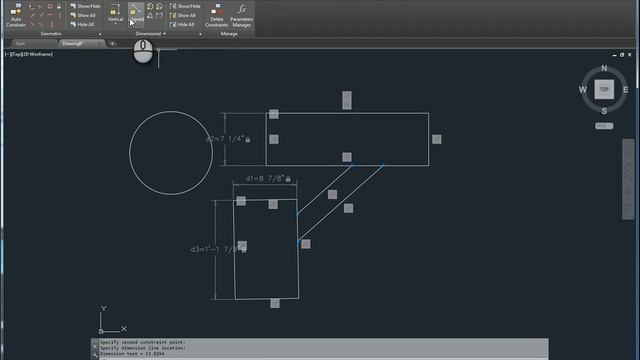Run Auto Constrain tool

[x=16, y=15]
